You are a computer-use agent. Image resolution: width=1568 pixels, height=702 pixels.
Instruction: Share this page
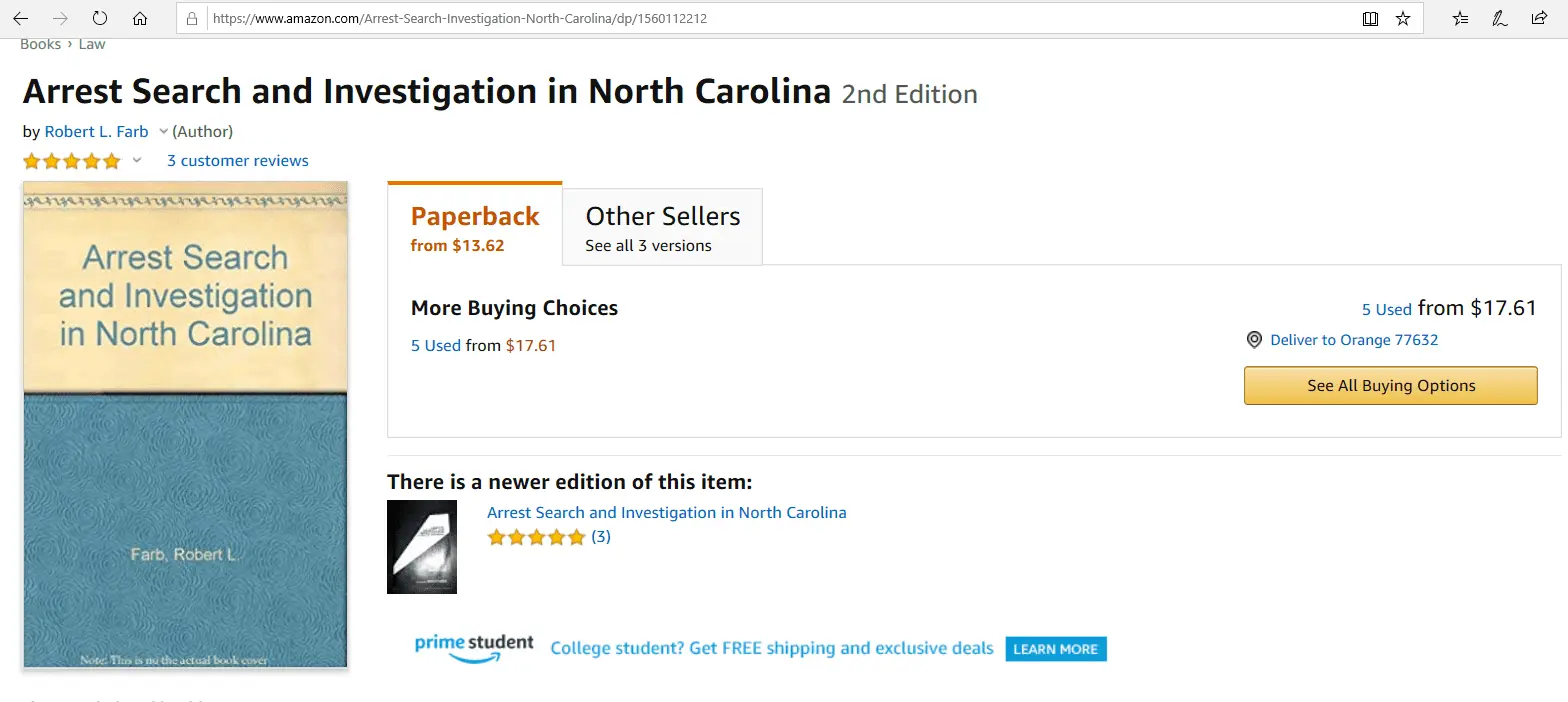click(x=1539, y=18)
